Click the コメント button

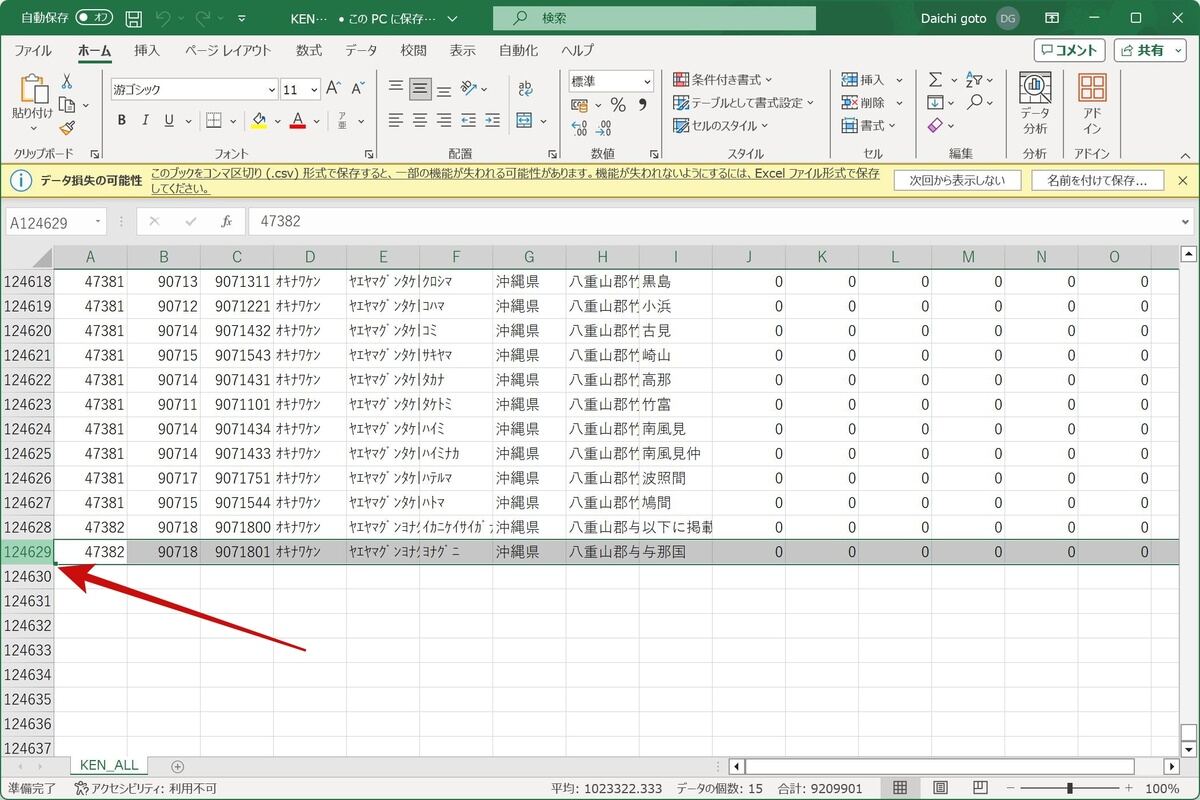[1070, 50]
